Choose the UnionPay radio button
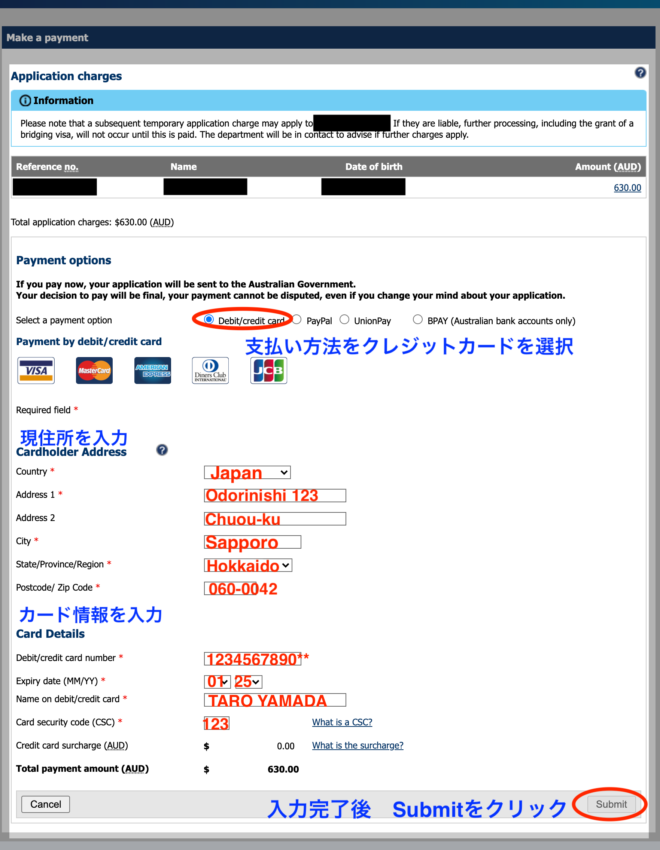Viewport: 660px width, 850px height. [x=345, y=320]
